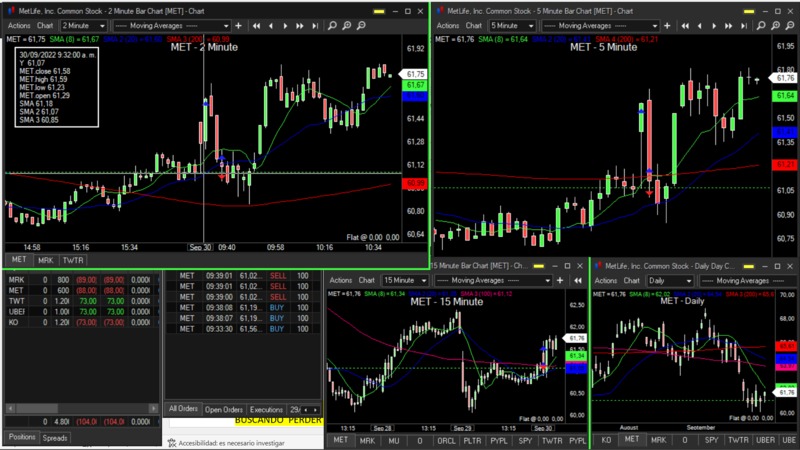Jump to last bar in 2 Minute chart
Image resolution: width=800 pixels, height=450 pixels.
[313, 24]
